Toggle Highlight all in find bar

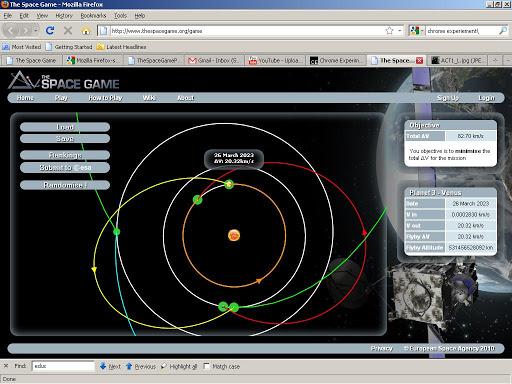(179, 366)
